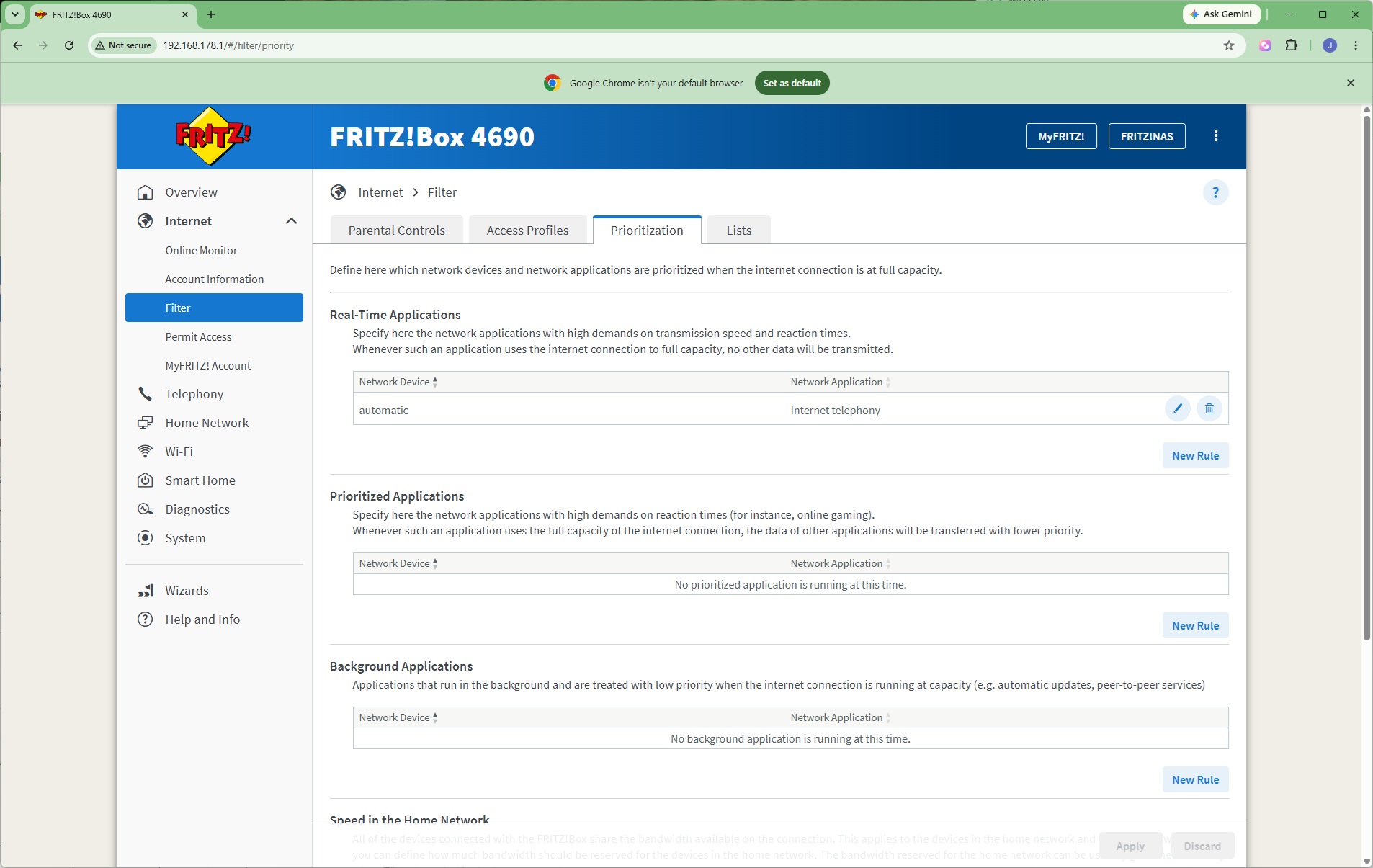Click the Not secure site info badge

pos(124,45)
